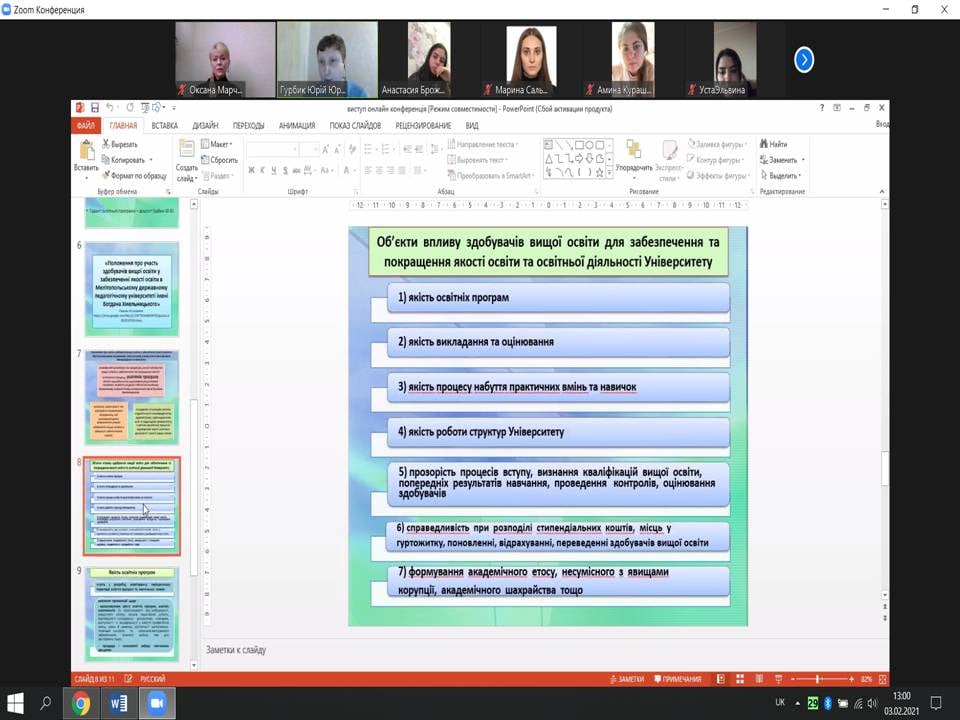Screen dimensions: 960x720
Task: Open the Вставка (Insert) ribbon tab
Action: click(165, 126)
